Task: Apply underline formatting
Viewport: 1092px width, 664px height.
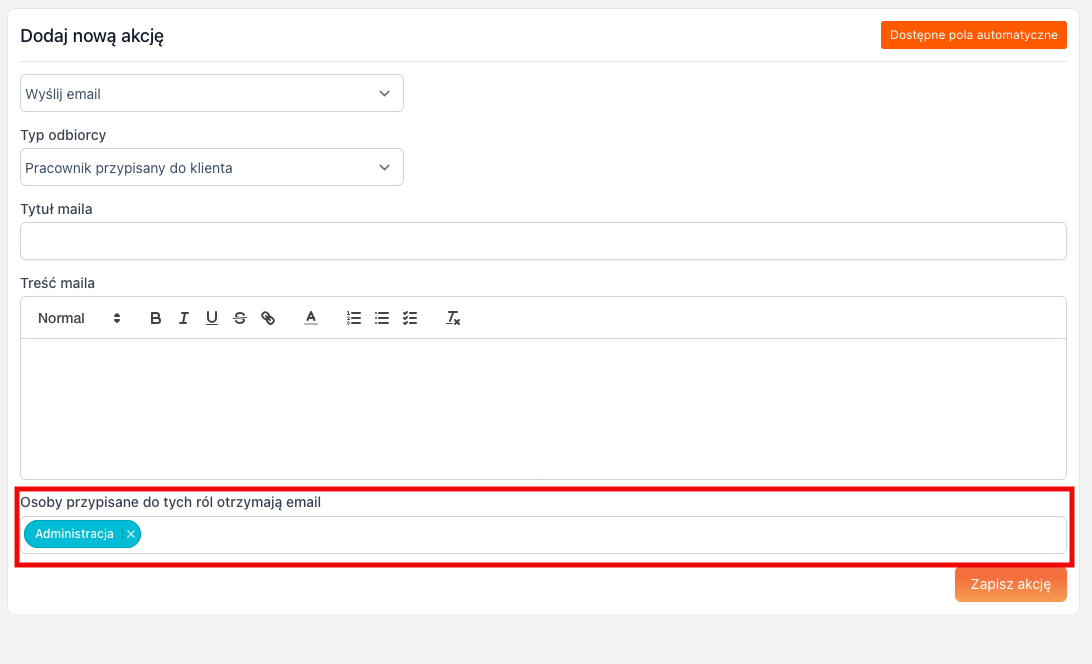Action: point(211,318)
